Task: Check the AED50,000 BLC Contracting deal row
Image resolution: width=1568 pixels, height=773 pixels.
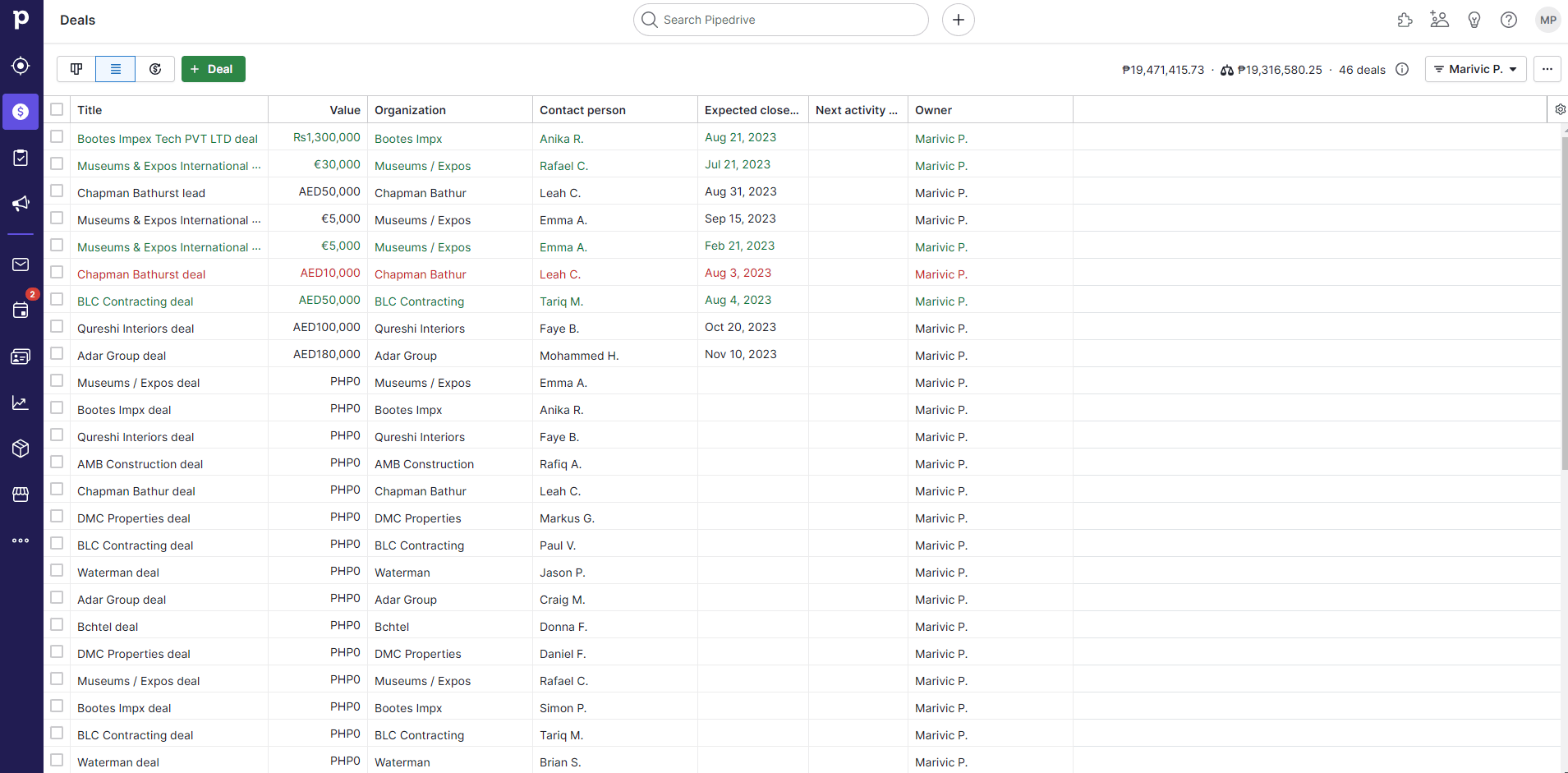Action: 57,299
